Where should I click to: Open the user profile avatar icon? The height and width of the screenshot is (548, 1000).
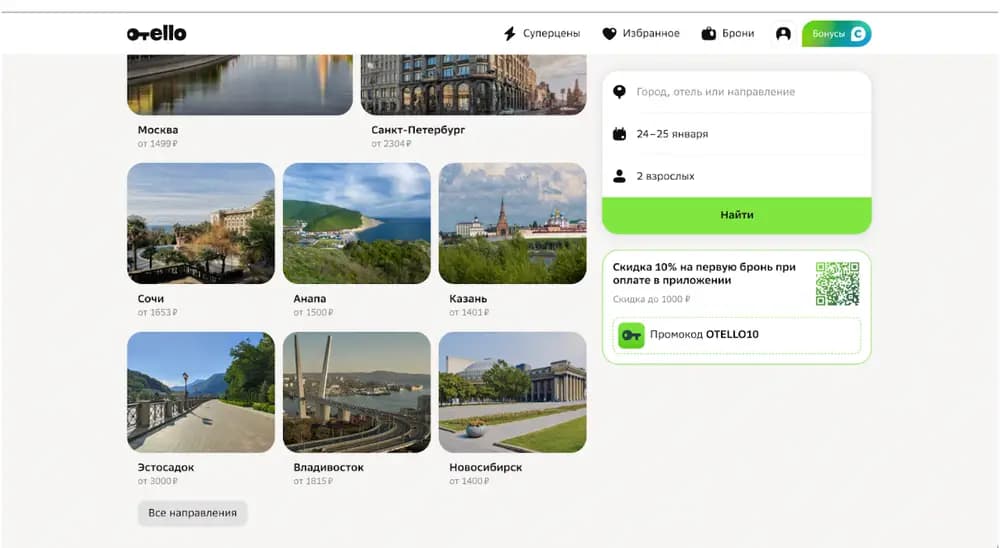point(783,34)
